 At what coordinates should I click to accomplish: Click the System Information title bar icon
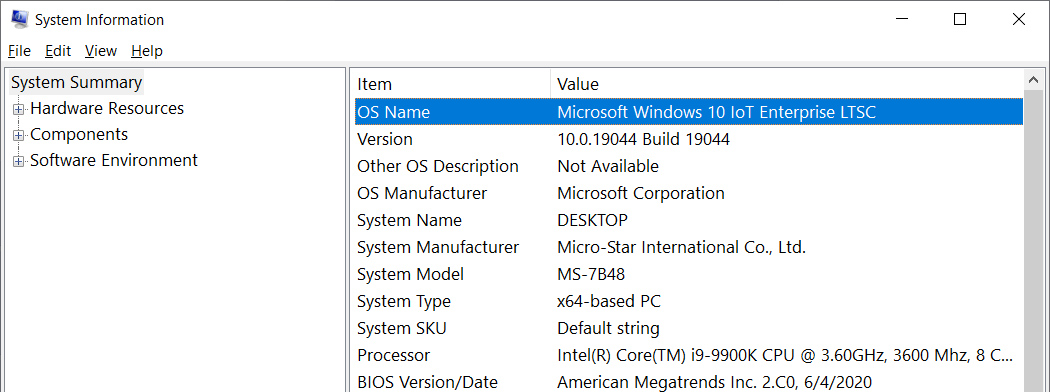19,19
